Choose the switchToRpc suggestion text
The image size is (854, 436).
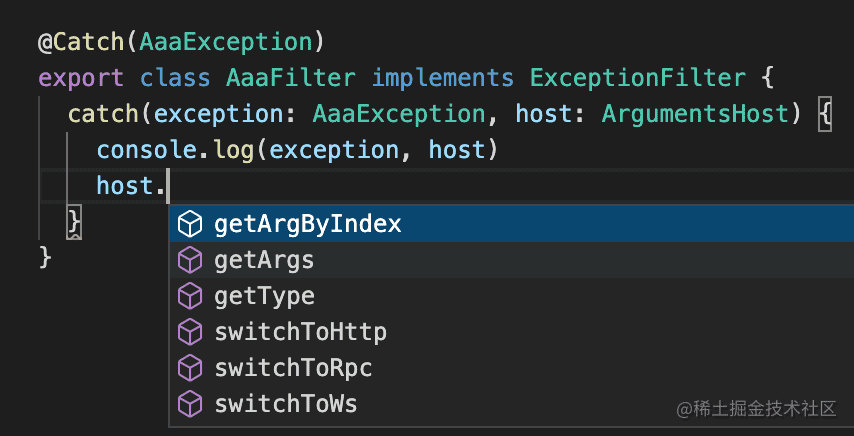pyautogui.click(x=293, y=368)
